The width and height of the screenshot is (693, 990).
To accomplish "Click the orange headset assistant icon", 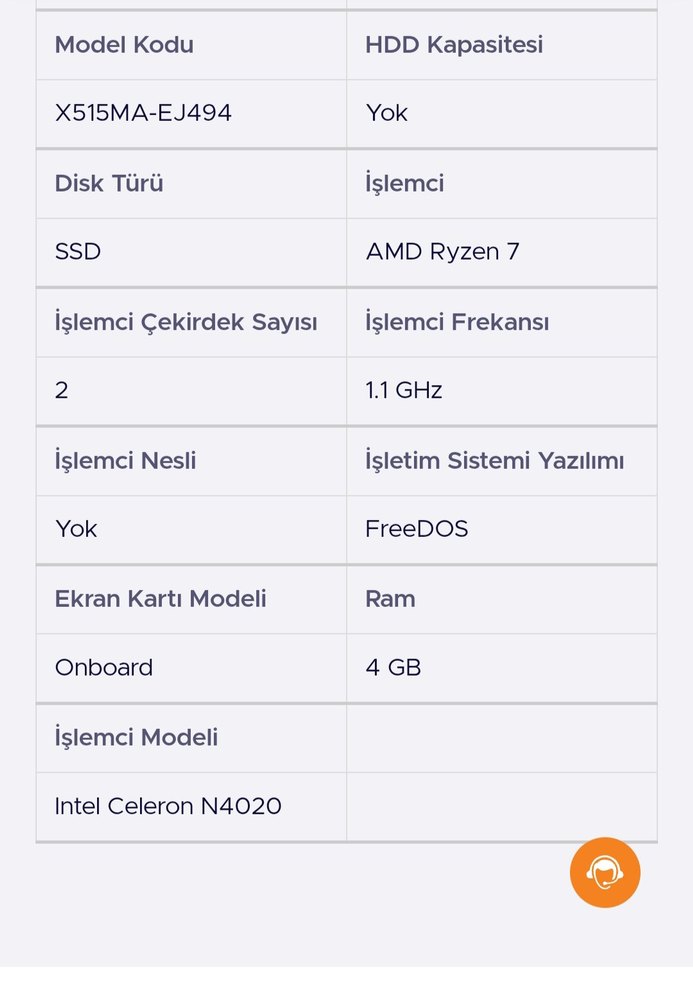I will coord(605,872).
